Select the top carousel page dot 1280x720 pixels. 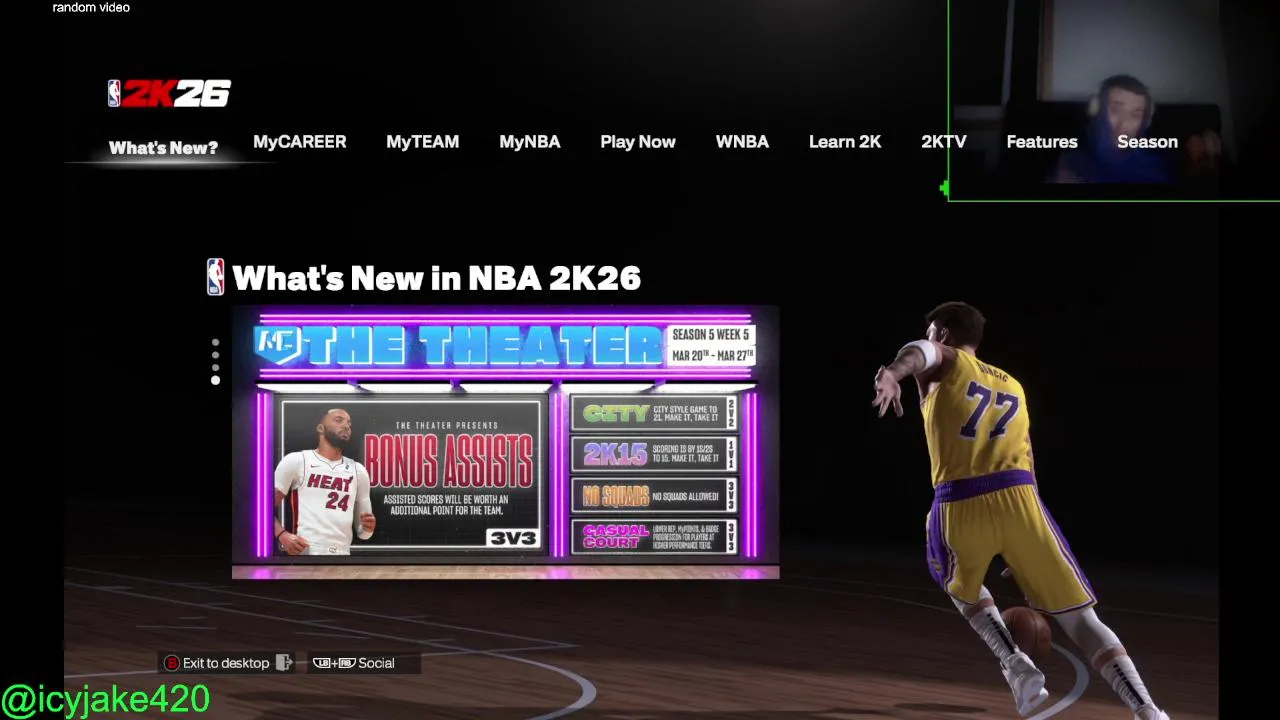[215, 343]
